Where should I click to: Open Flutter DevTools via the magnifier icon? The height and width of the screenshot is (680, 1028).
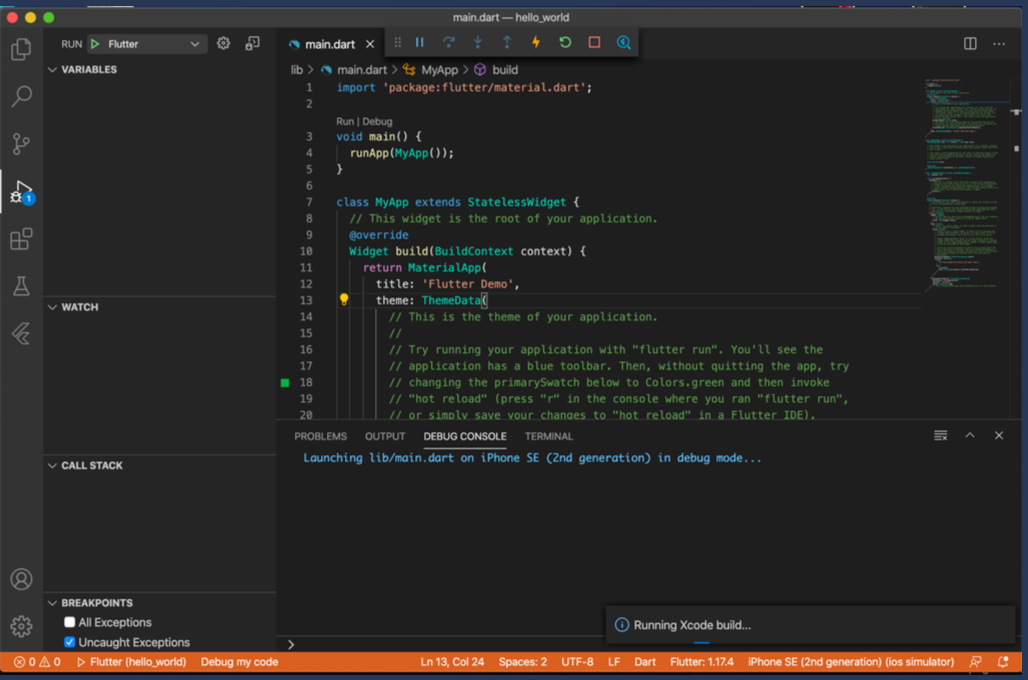624,42
